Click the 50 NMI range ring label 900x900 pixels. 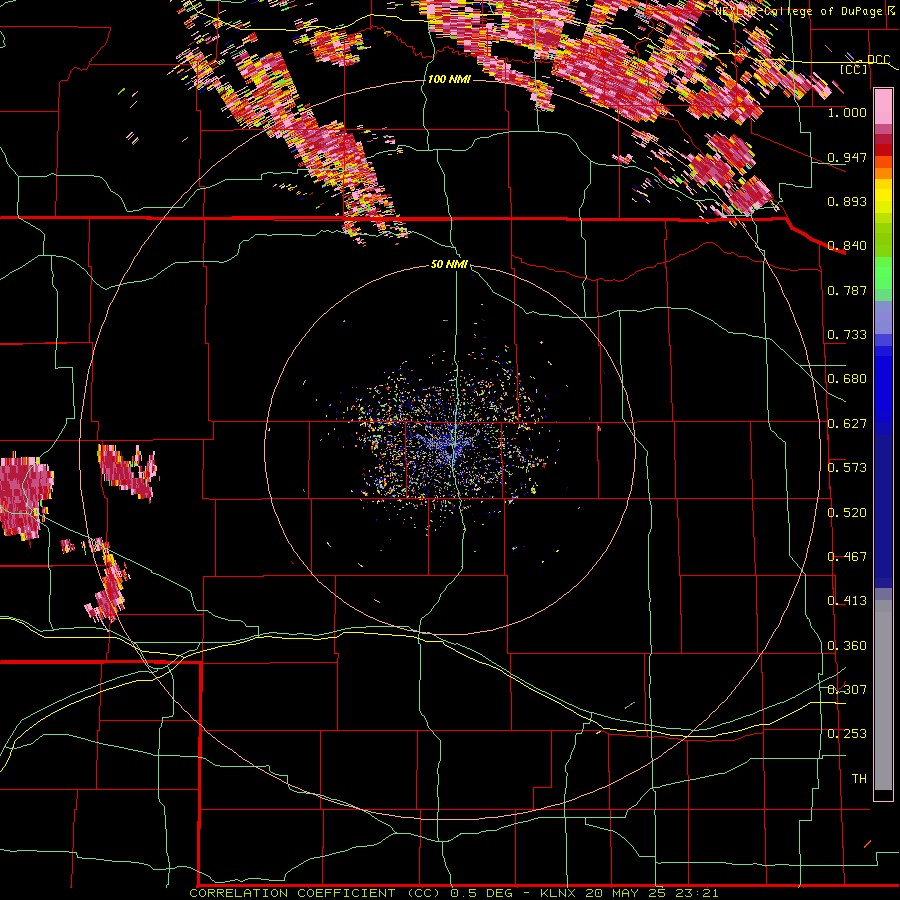[449, 265]
